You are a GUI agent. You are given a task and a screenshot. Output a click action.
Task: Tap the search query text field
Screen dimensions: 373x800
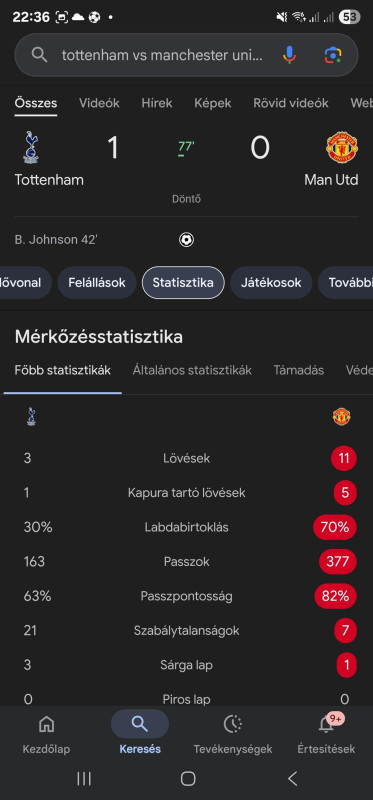[x=163, y=55]
